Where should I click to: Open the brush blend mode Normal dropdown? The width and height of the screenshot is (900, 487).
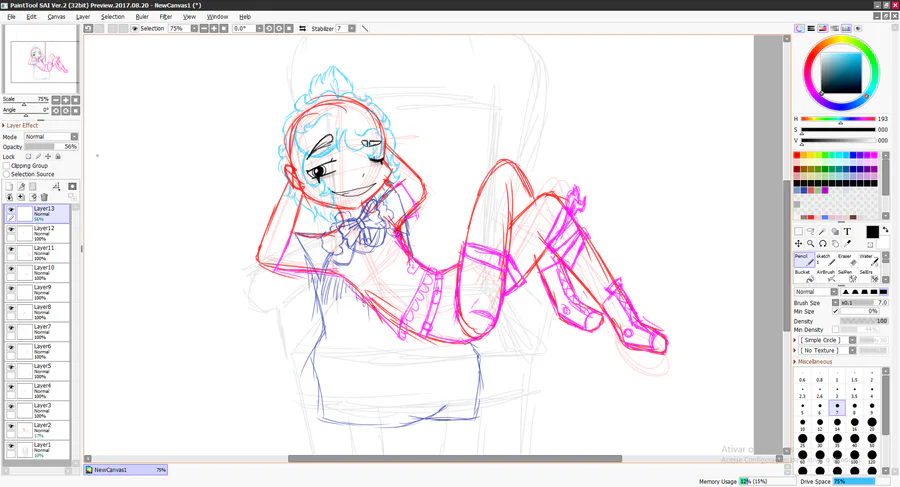coord(816,292)
